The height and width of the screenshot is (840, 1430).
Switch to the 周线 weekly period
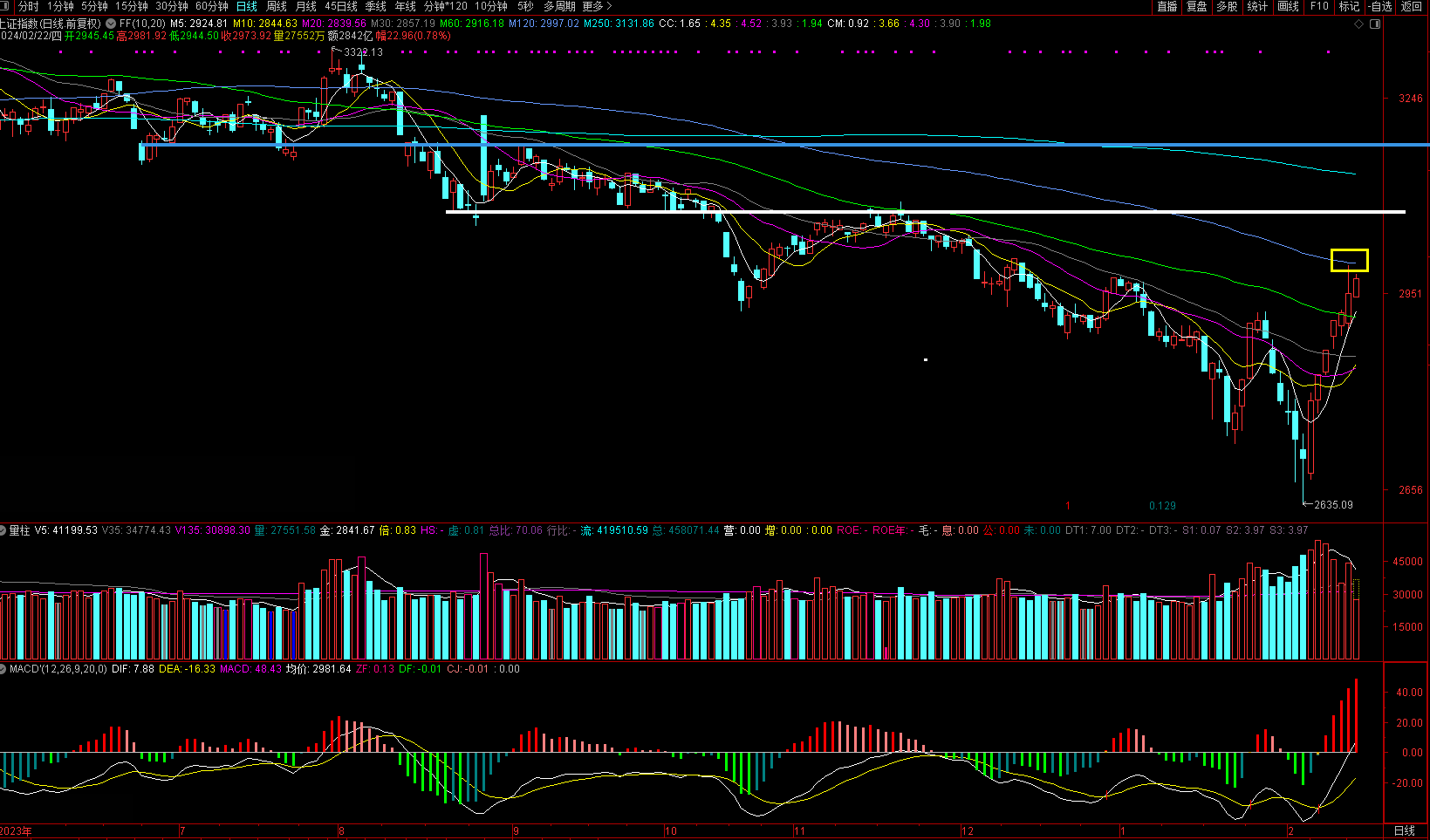(x=277, y=7)
